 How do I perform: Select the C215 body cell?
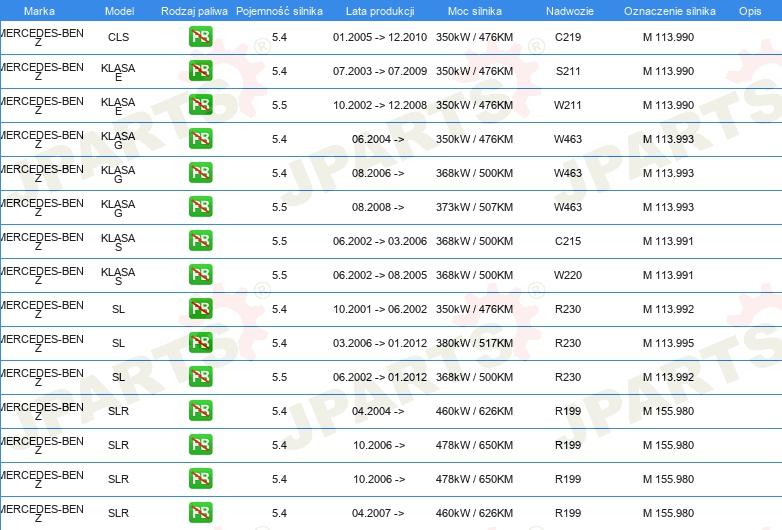click(568, 241)
